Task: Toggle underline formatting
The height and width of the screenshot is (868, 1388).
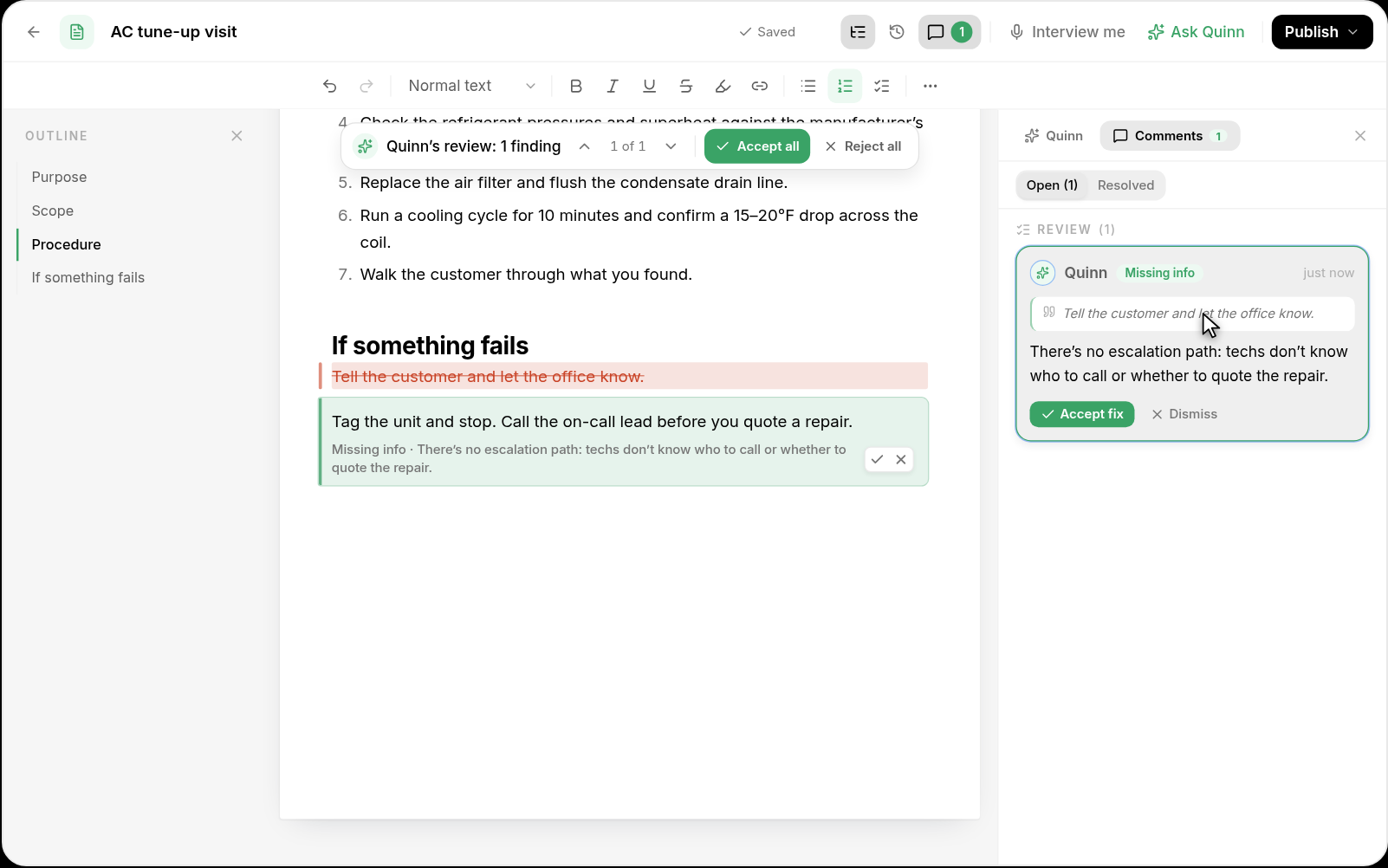Action: click(649, 86)
